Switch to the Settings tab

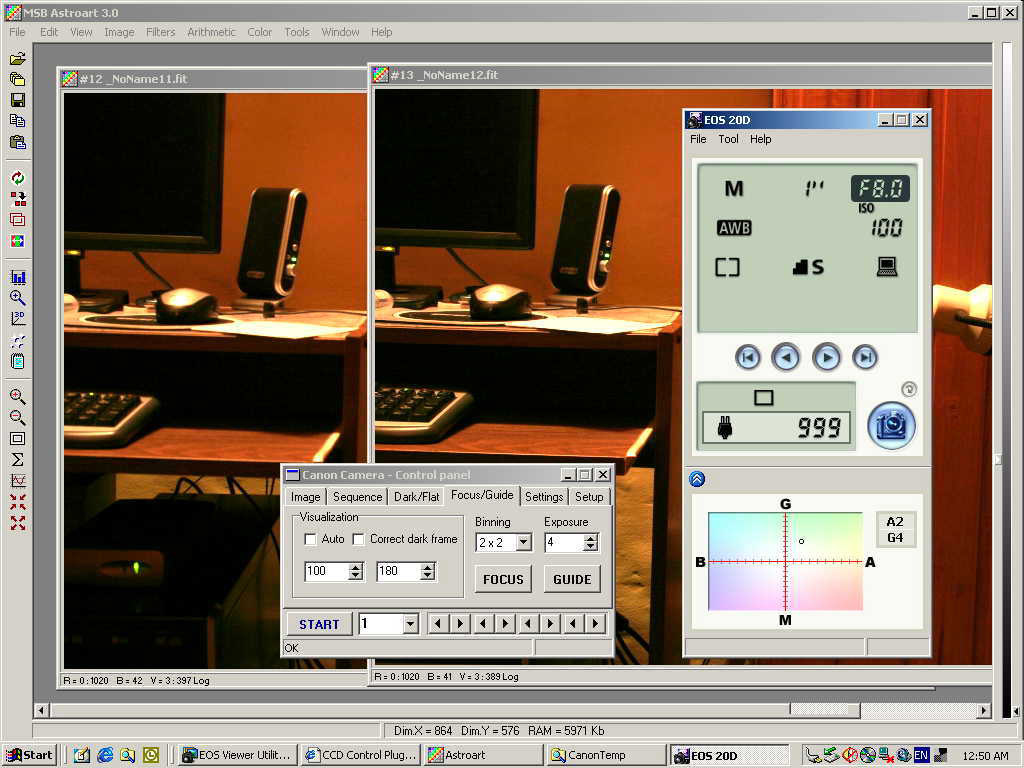pyautogui.click(x=544, y=497)
